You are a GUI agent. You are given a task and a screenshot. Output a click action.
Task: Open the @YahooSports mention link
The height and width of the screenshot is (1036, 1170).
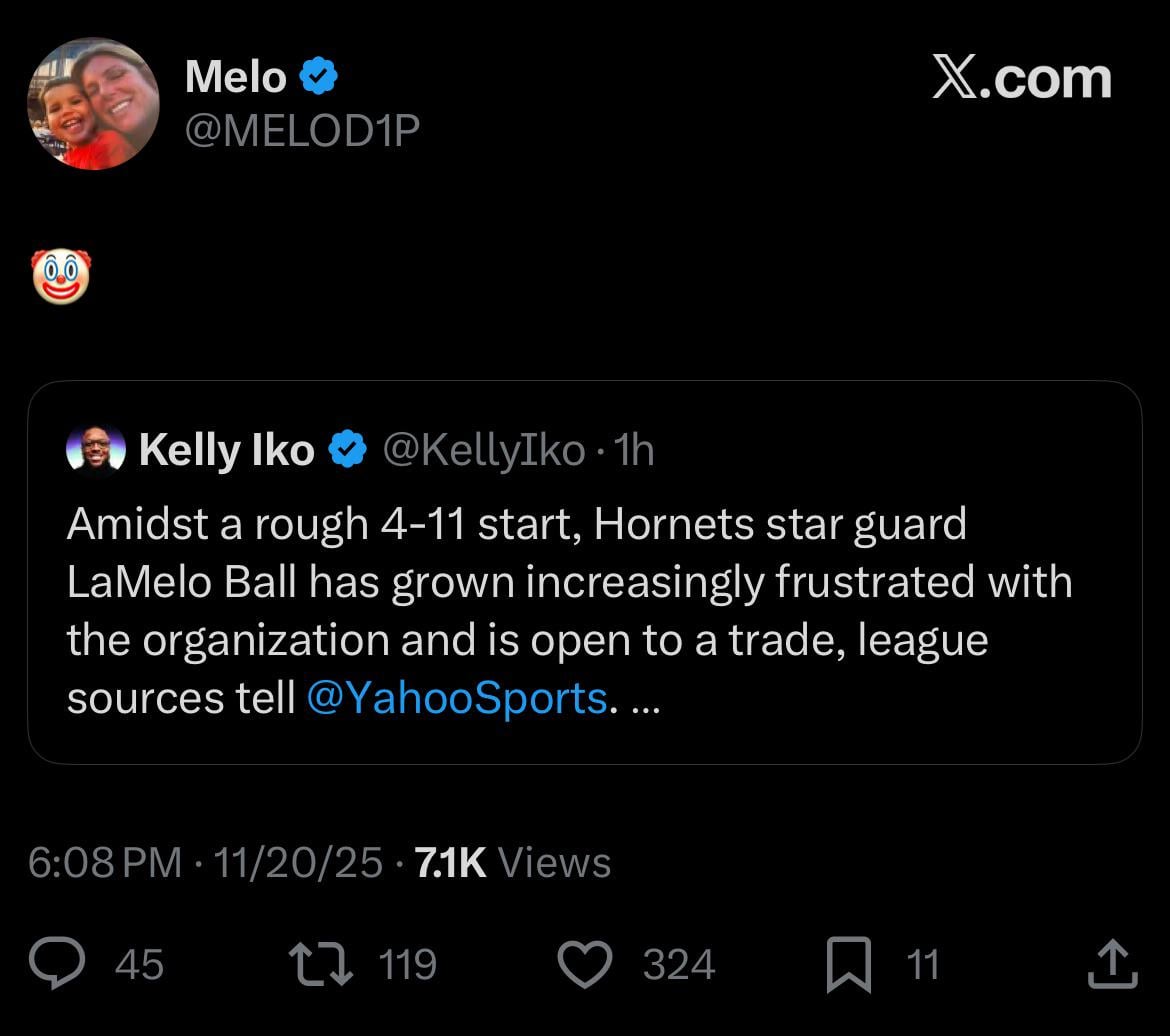click(x=456, y=697)
